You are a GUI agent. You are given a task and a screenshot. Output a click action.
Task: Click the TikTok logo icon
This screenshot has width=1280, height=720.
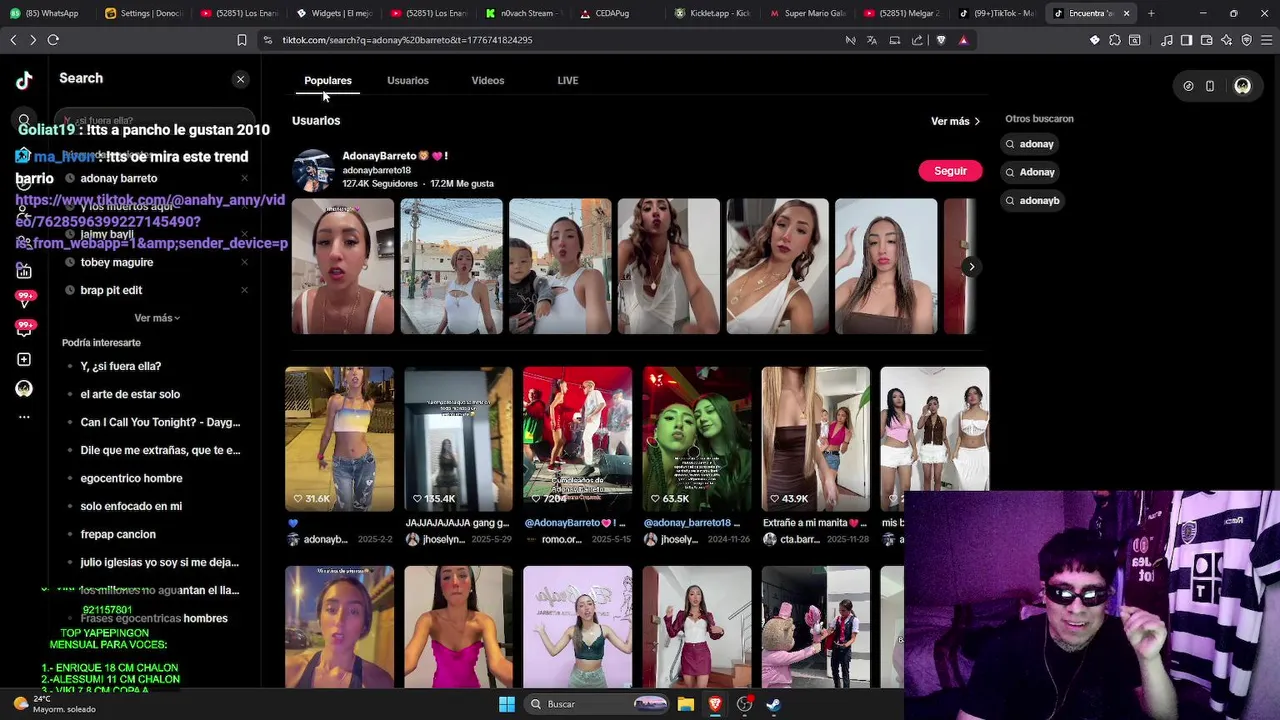coord(24,81)
